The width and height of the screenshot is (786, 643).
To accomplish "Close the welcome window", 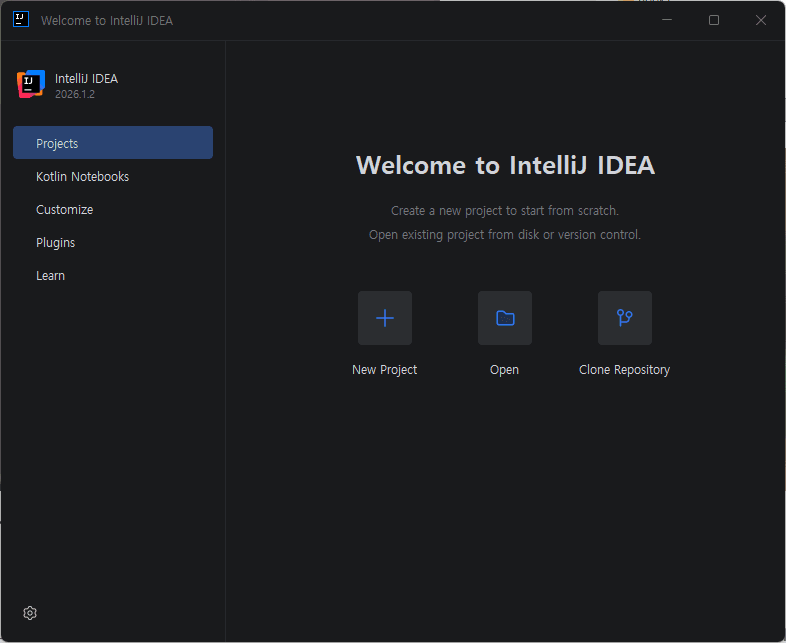I will pos(760,20).
